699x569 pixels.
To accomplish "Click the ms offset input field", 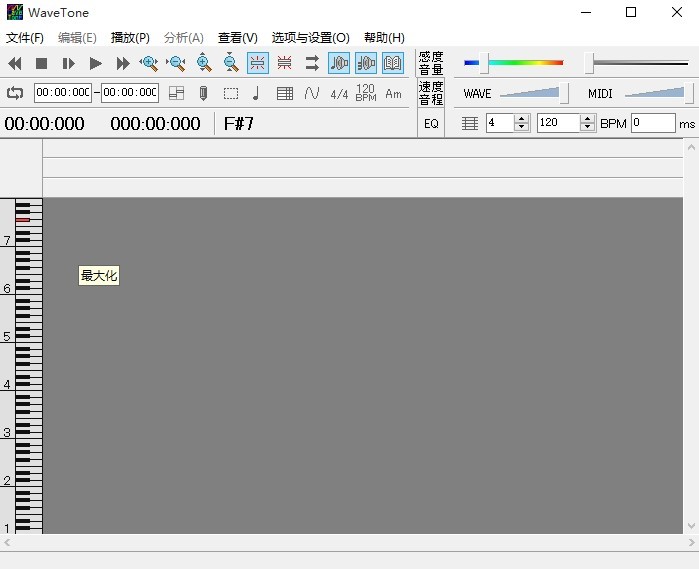I will pos(652,123).
